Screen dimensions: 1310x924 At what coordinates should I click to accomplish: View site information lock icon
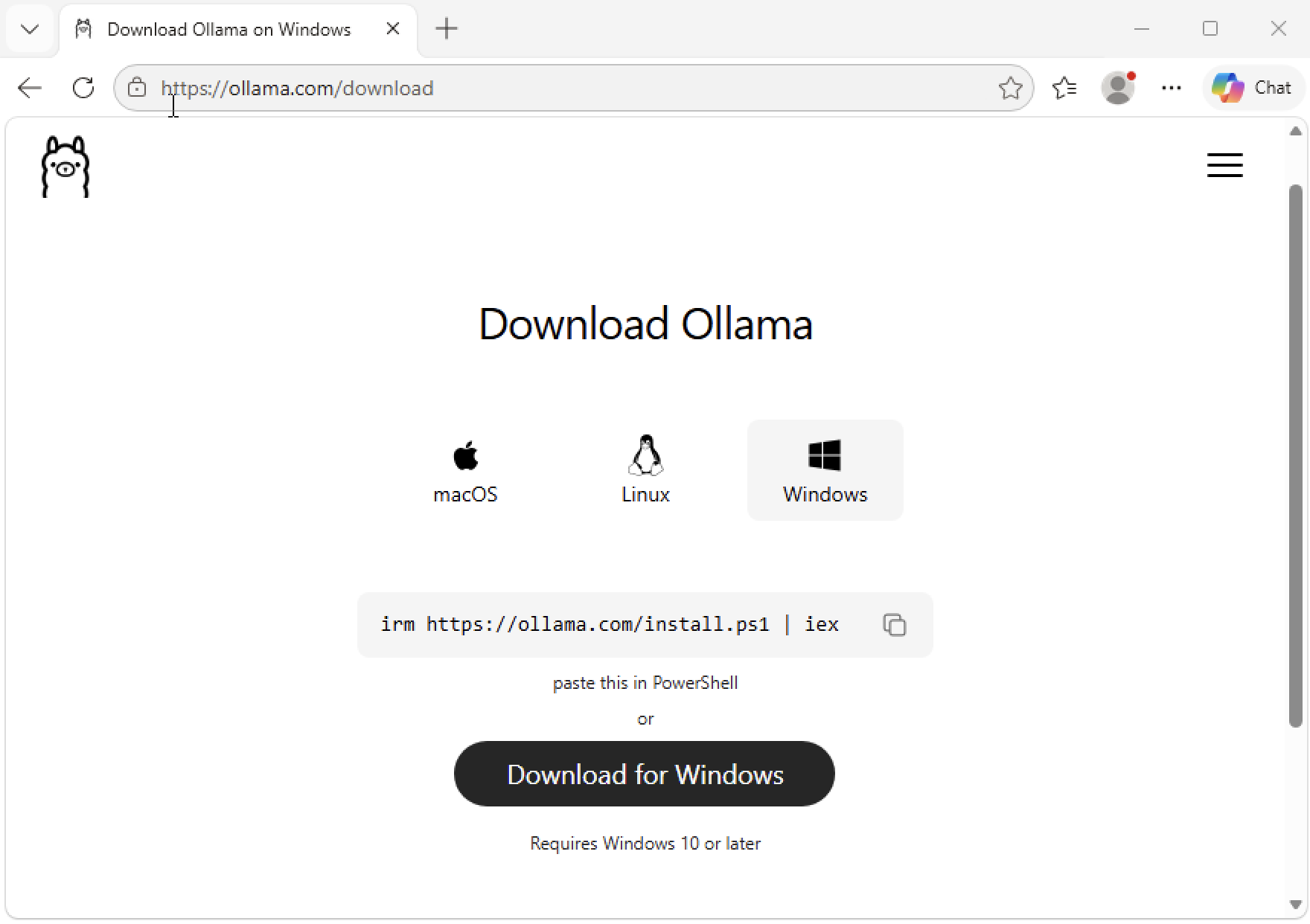pos(137,88)
